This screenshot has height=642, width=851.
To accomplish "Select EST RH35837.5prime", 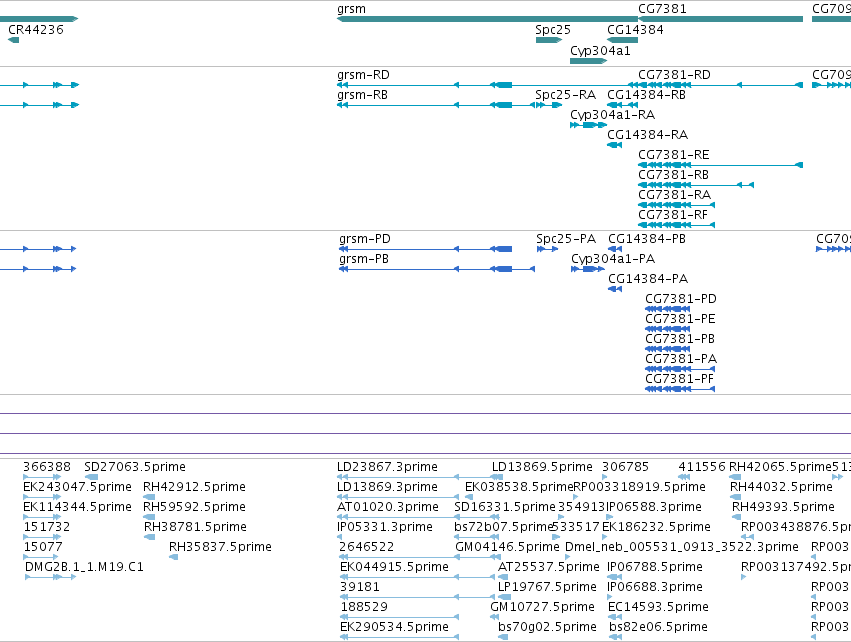I will point(174,557).
